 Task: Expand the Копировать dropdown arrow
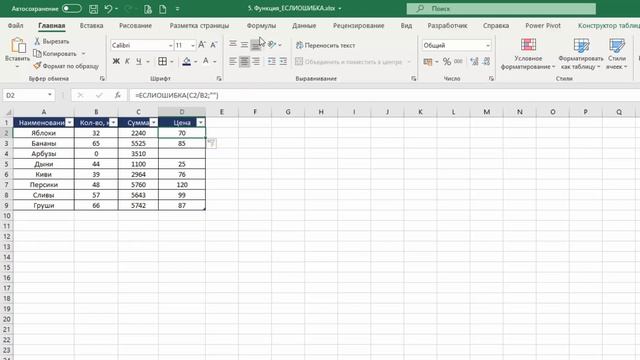[83, 53]
